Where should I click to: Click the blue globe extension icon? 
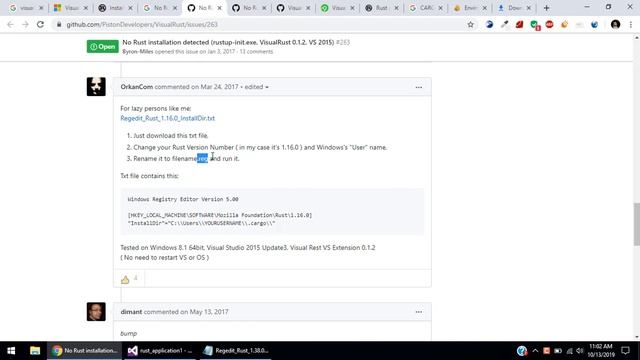pos(594,24)
